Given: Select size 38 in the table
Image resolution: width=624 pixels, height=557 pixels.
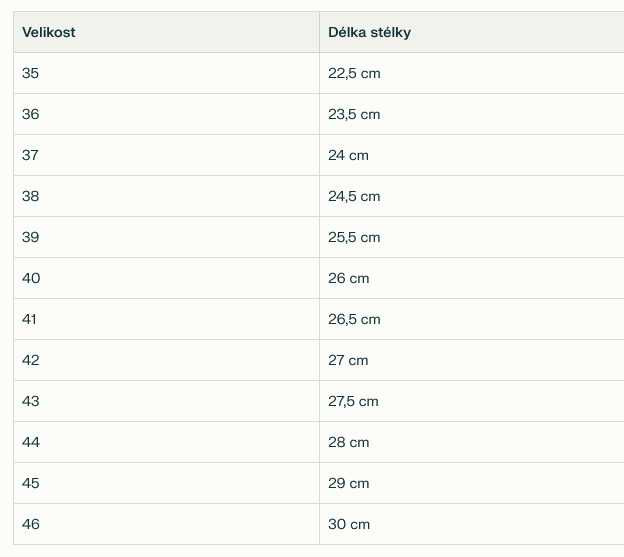Looking at the screenshot, I should (31, 196).
